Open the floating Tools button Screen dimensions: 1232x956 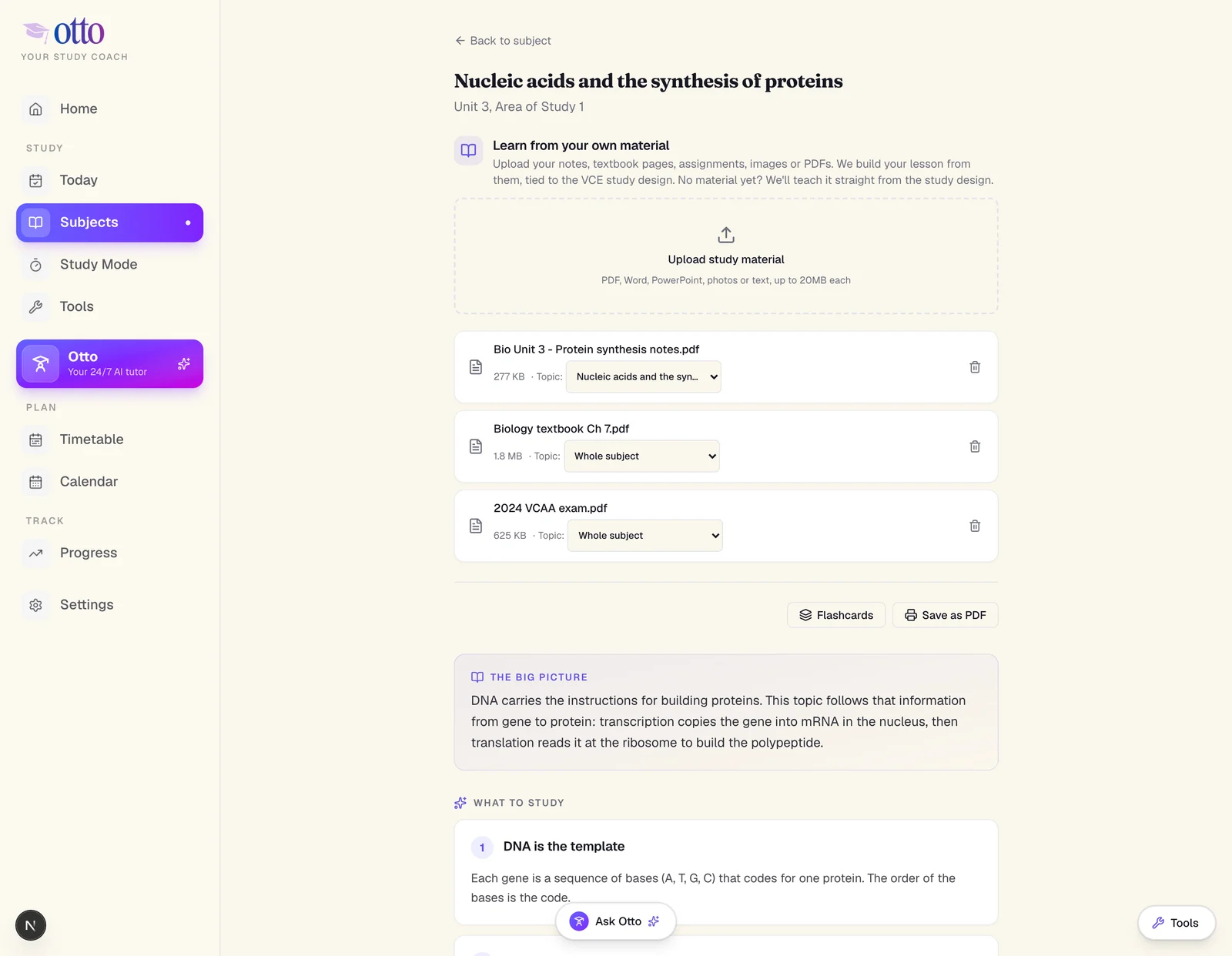pos(1177,923)
